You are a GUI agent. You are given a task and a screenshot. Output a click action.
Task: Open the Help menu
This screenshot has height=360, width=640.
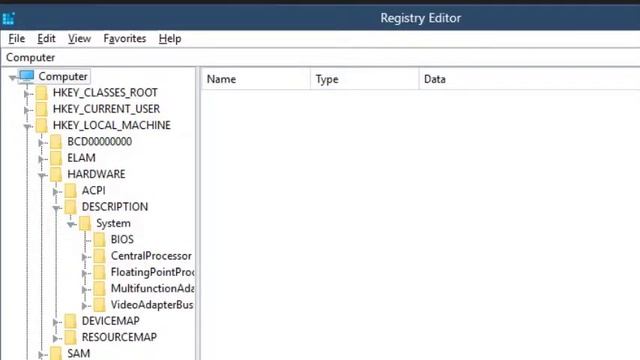point(170,39)
